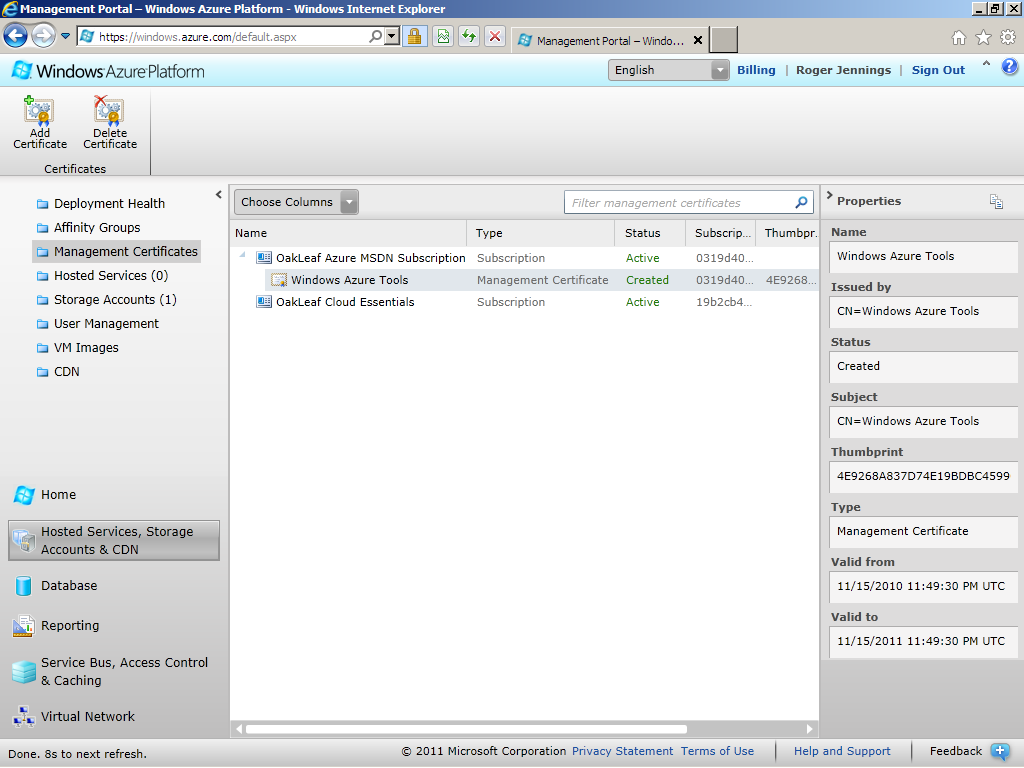This screenshot has width=1024, height=768.
Task: Open the Virtual Network section icon
Action: [24, 716]
